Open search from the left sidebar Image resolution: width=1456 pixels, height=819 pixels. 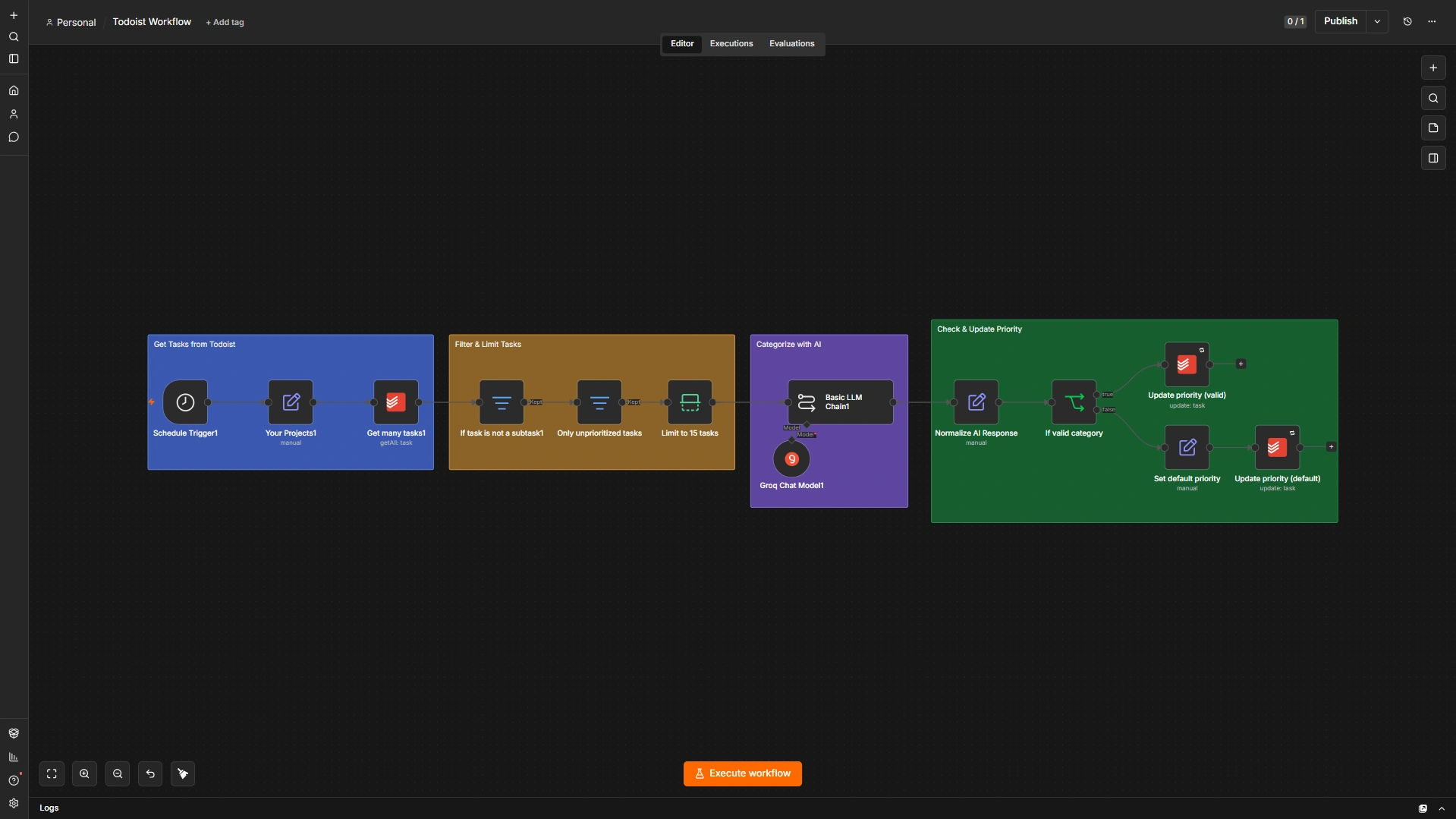pos(14,36)
